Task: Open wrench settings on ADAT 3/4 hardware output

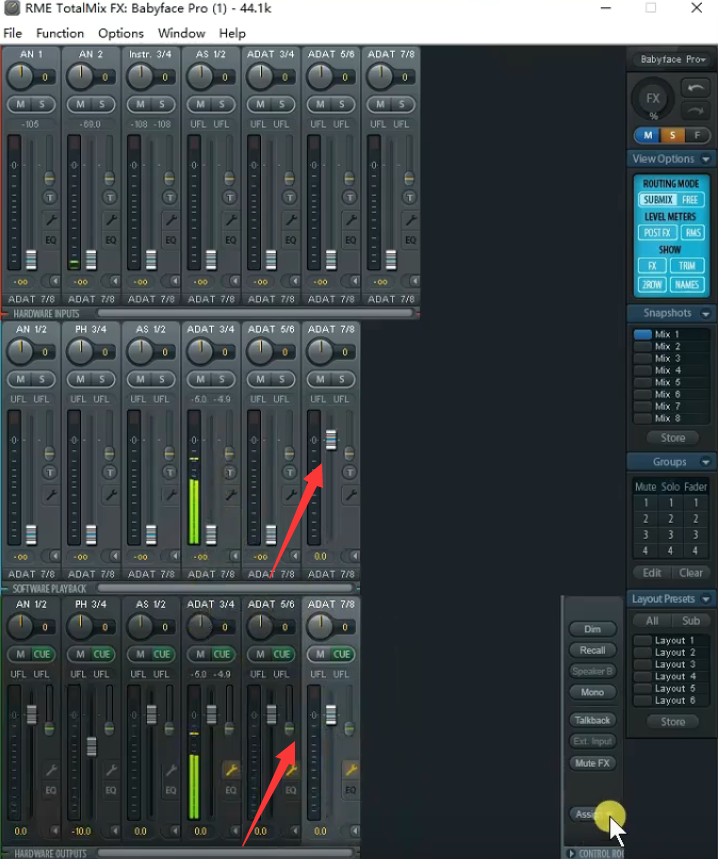Action: point(230,769)
